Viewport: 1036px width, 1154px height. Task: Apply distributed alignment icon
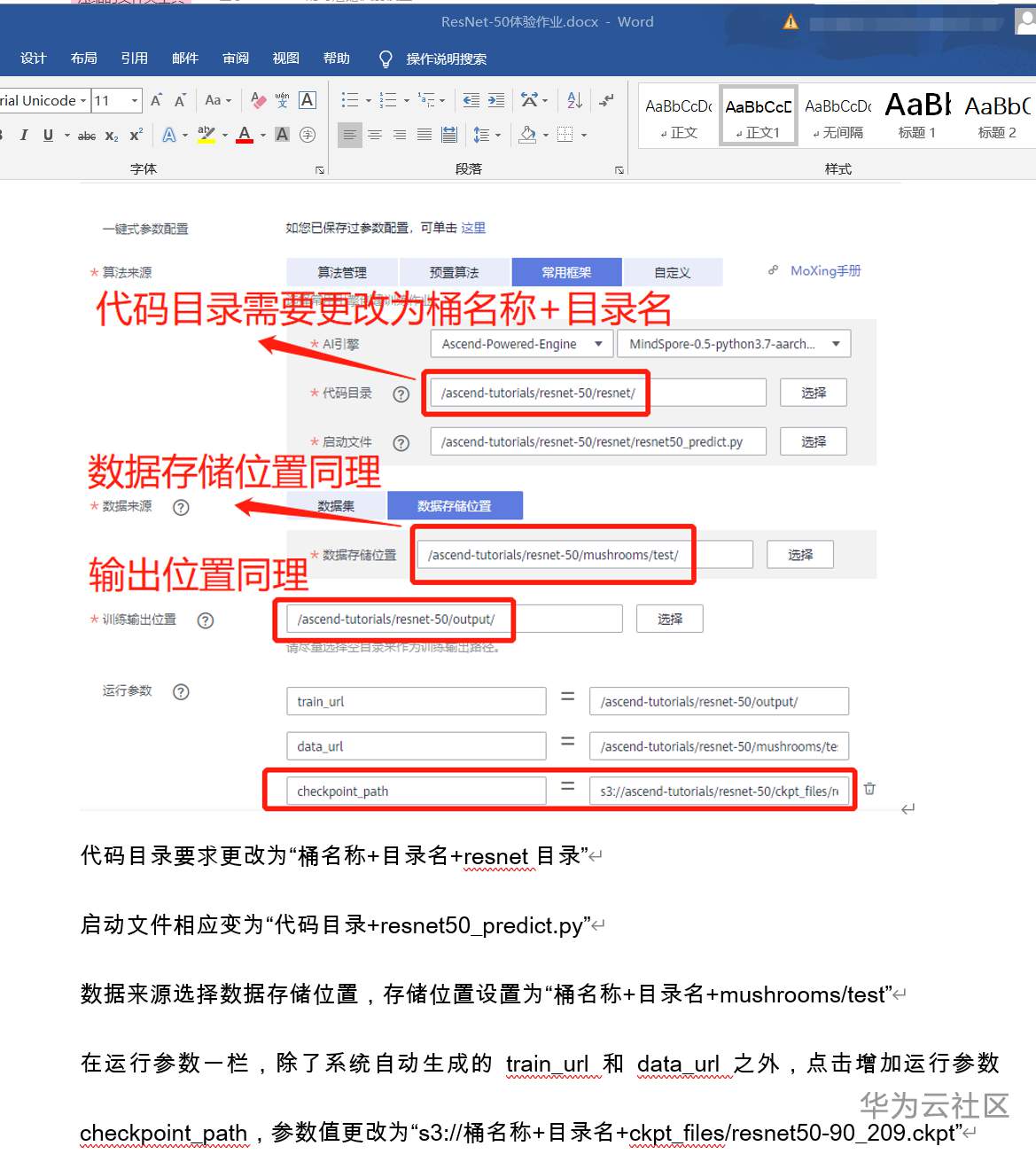tap(449, 135)
